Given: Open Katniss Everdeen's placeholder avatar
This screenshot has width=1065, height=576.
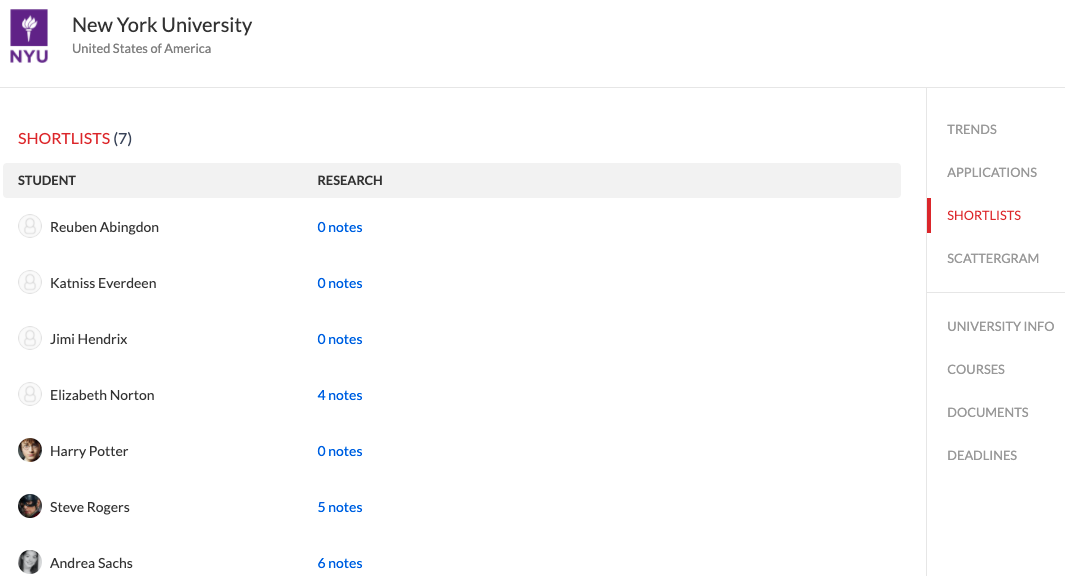Looking at the screenshot, I should click(x=30, y=283).
